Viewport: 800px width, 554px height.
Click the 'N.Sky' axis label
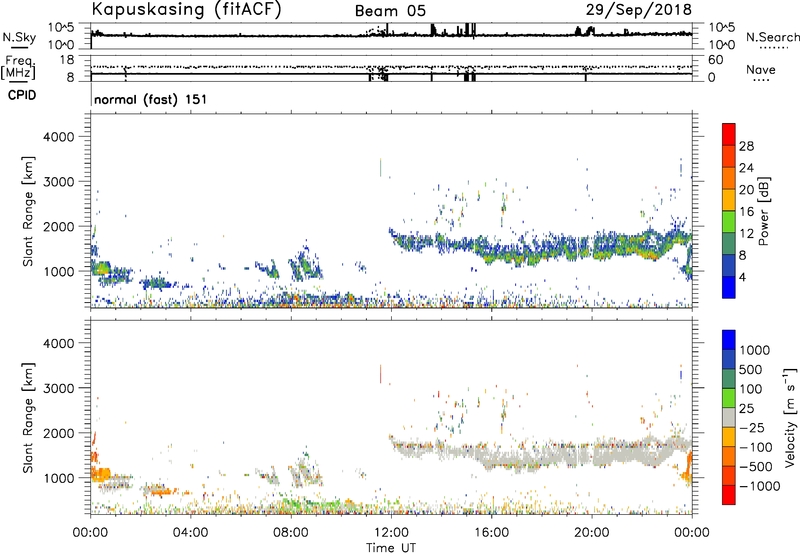click(19, 37)
